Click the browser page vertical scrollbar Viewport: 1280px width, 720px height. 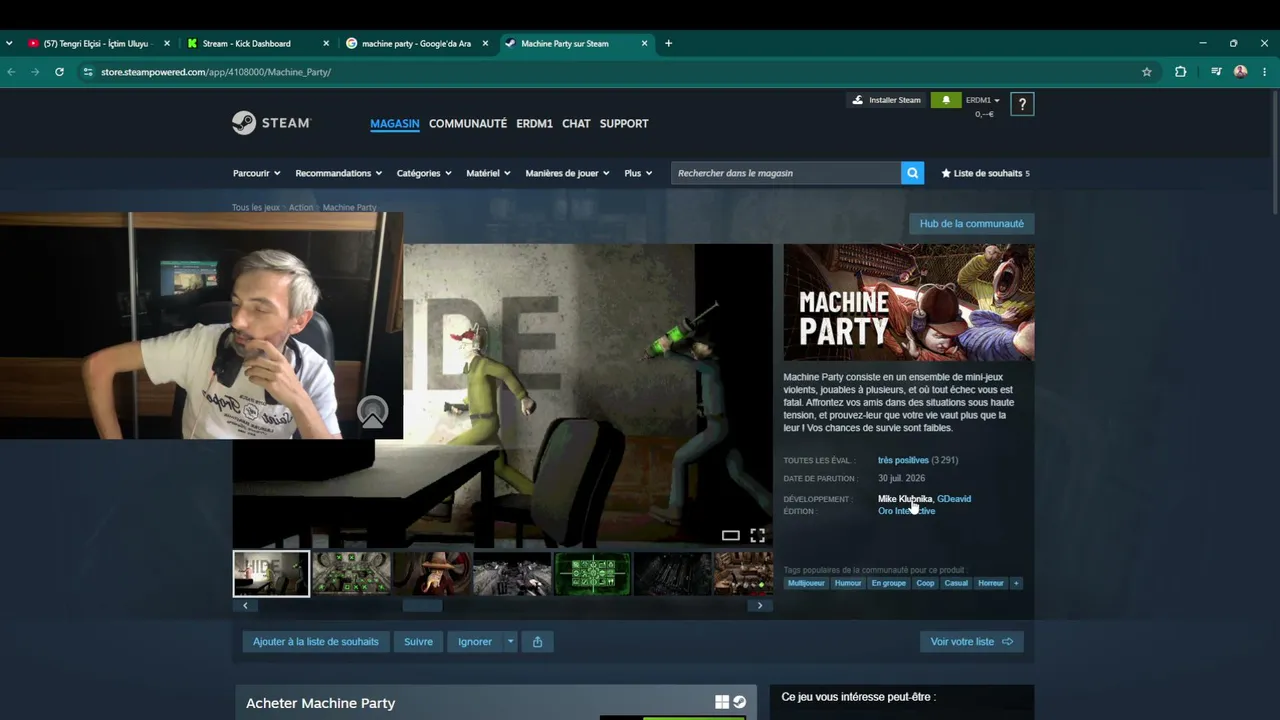(x=1275, y=152)
